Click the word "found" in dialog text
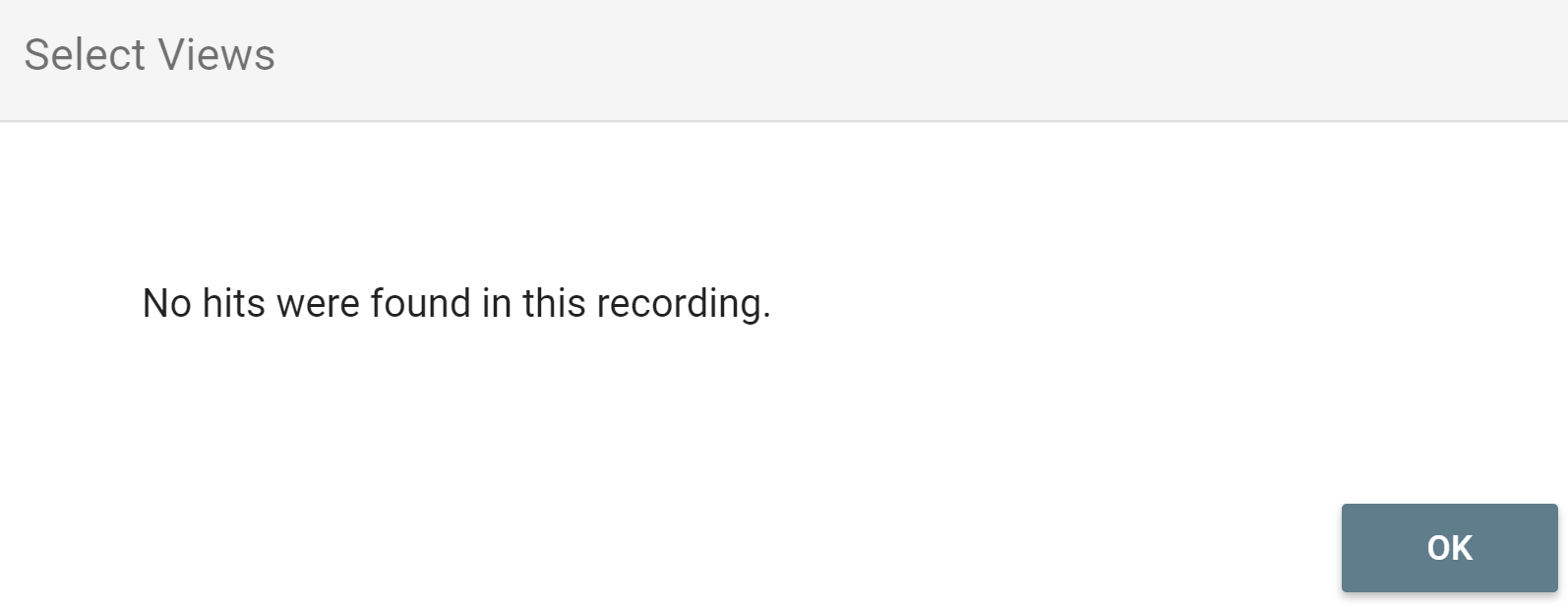 (x=420, y=303)
